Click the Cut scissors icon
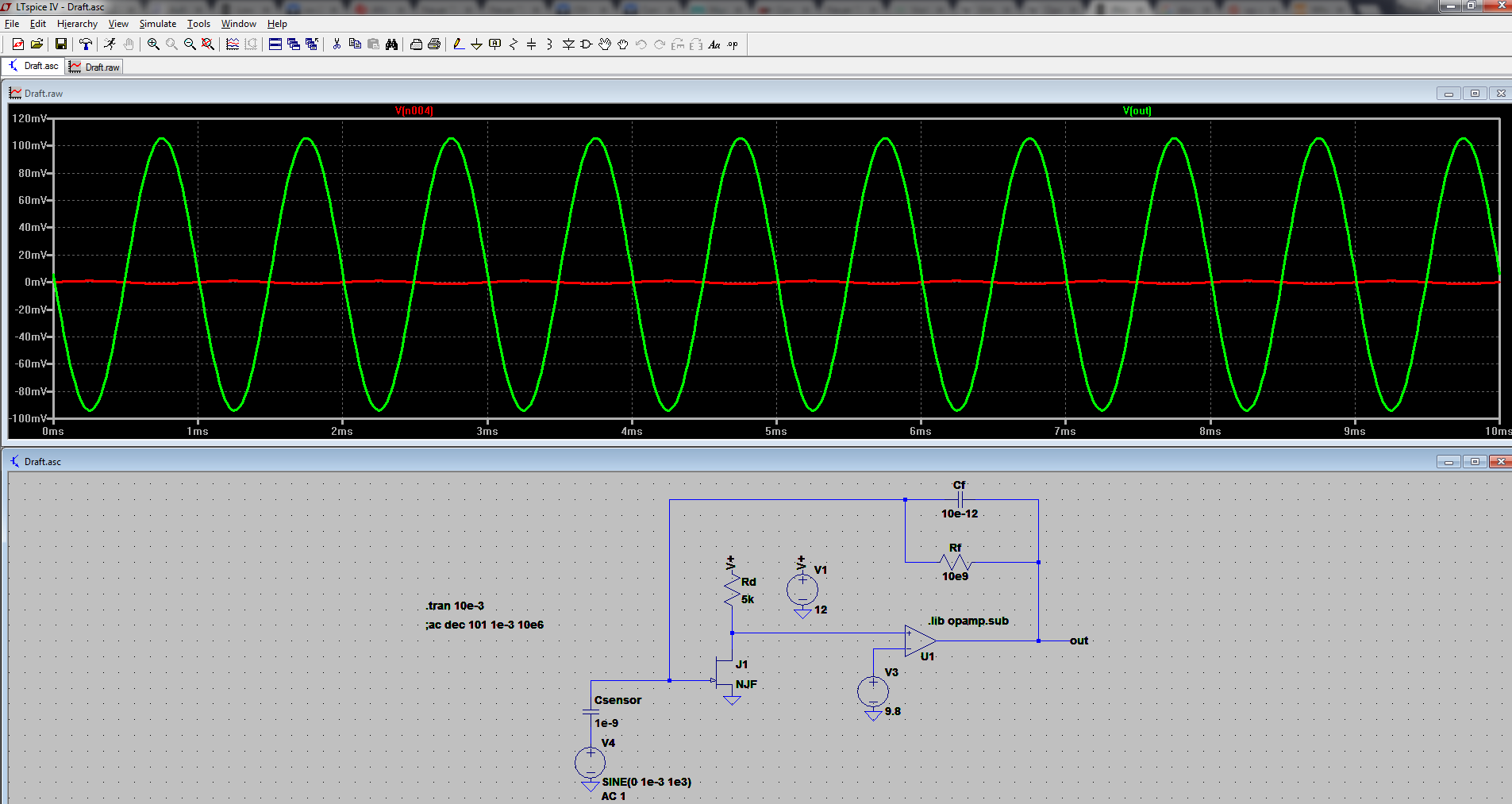Viewport: 1512px width, 804px height. 337,44
